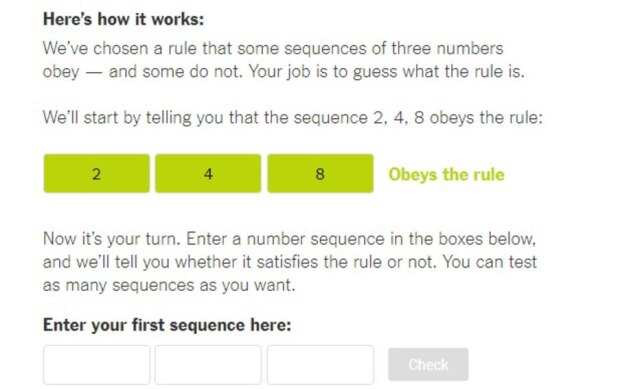Click the grey Check button
This screenshot has width=640, height=389.
click(428, 365)
